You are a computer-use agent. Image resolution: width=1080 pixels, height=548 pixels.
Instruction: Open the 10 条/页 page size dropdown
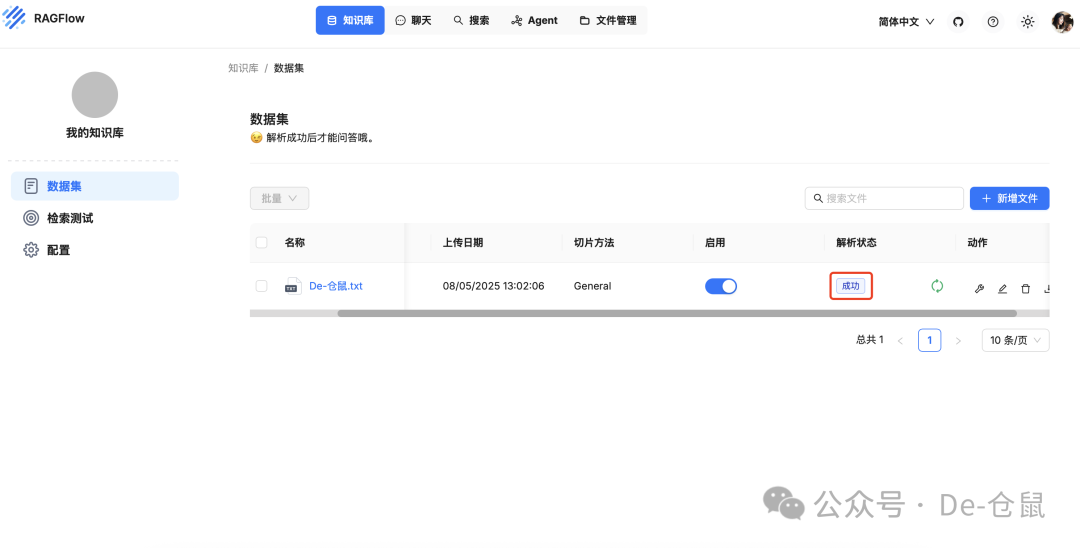(1015, 340)
